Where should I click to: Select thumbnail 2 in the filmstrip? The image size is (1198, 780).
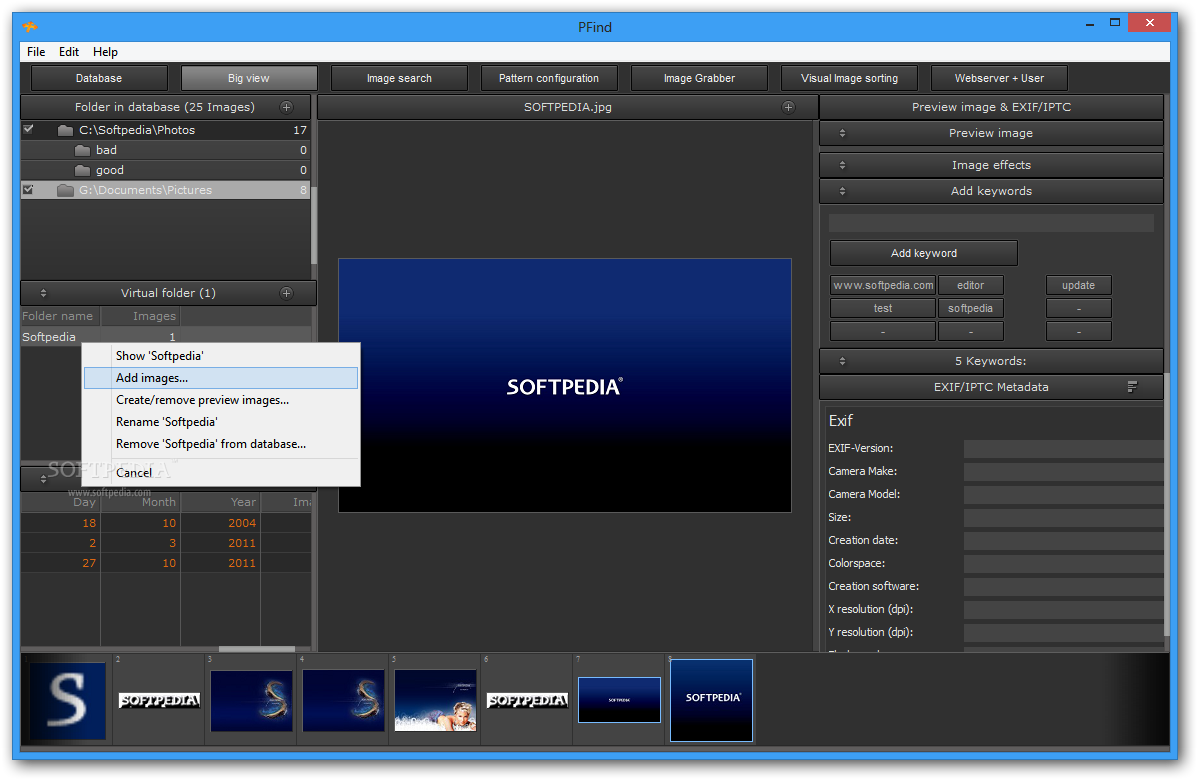click(x=159, y=700)
